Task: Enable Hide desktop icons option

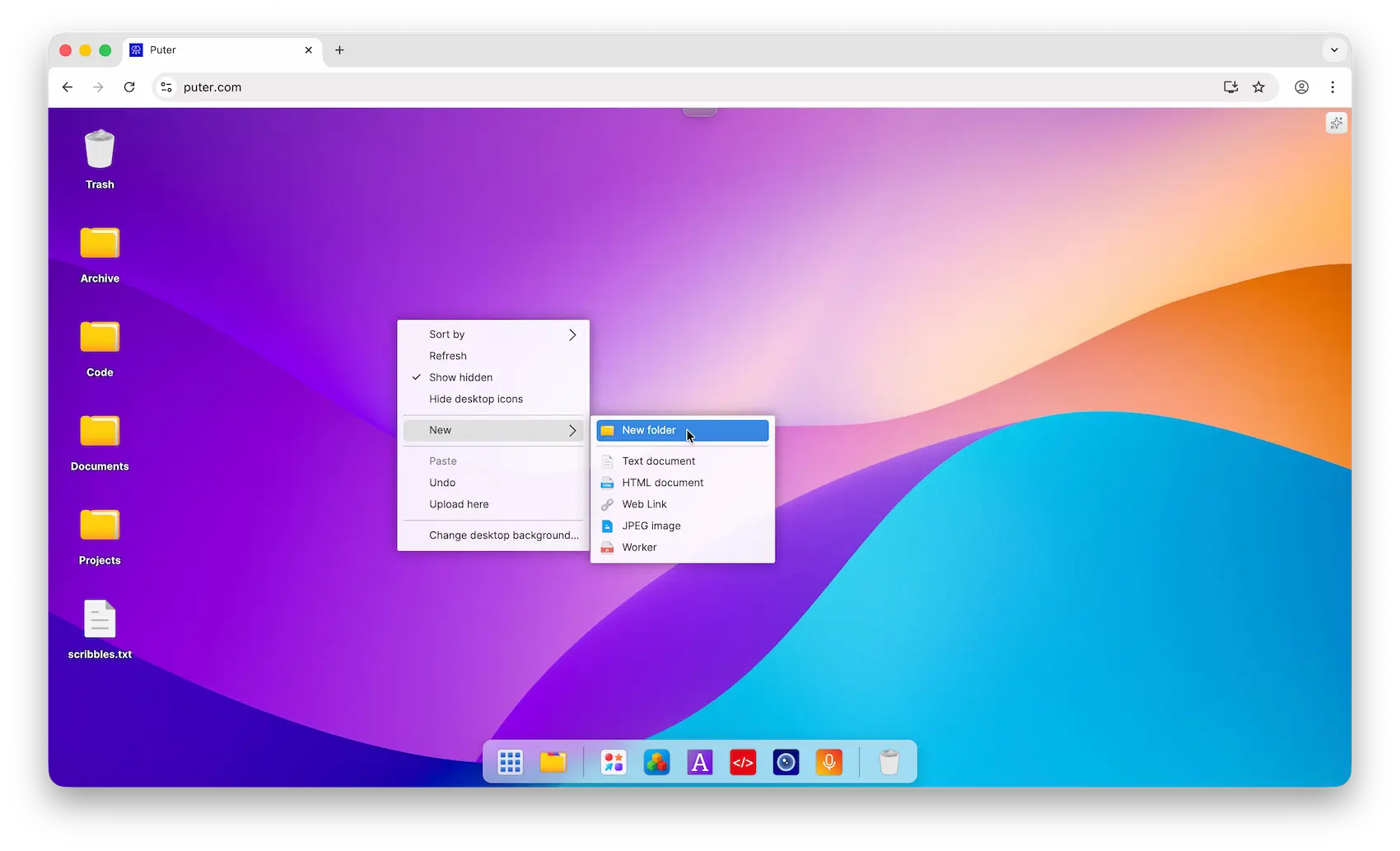Action: coord(476,399)
